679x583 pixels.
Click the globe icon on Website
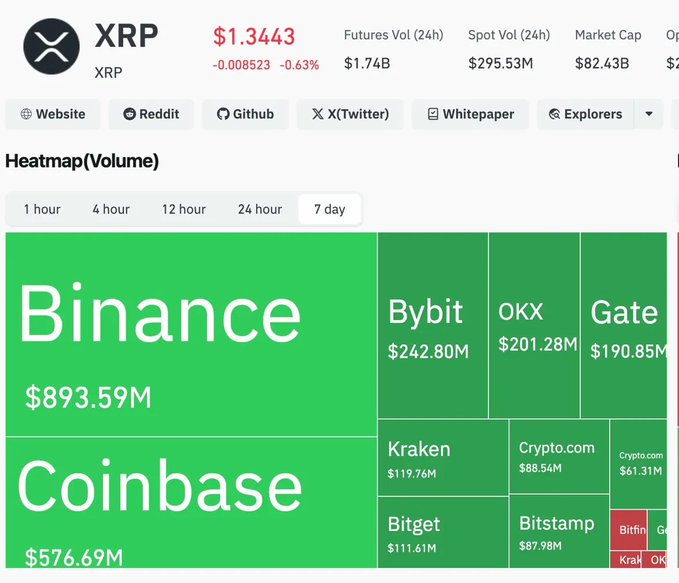click(x=26, y=114)
